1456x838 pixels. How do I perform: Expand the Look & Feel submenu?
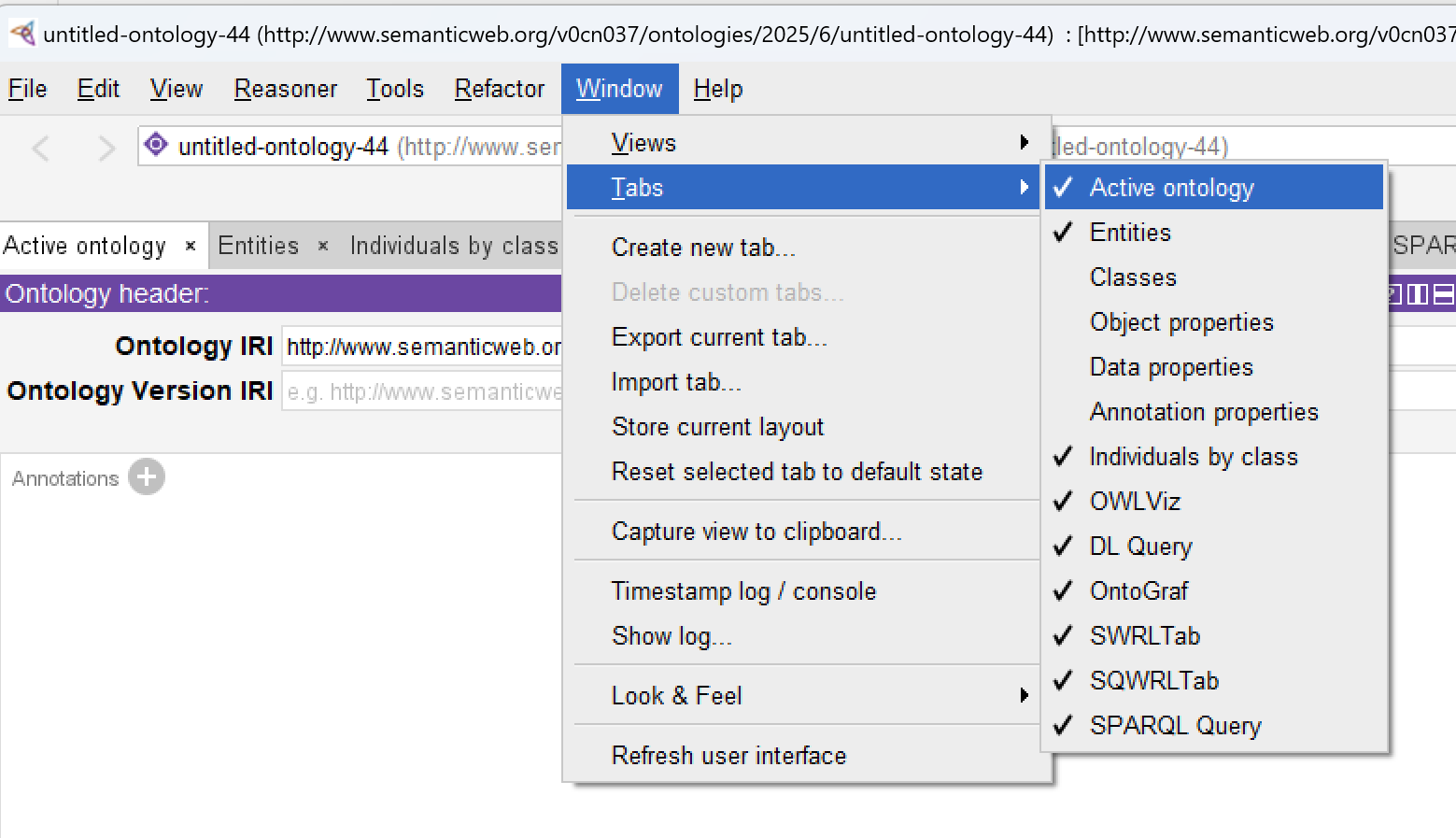pos(804,695)
